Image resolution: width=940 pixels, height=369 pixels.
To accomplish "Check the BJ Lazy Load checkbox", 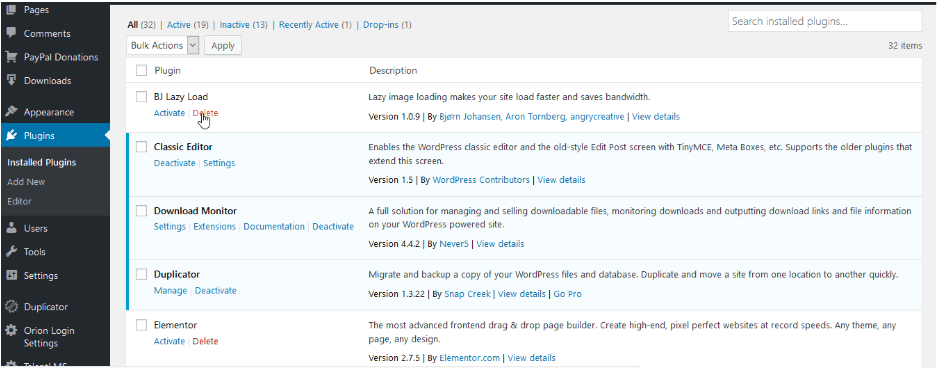I will pos(141,96).
